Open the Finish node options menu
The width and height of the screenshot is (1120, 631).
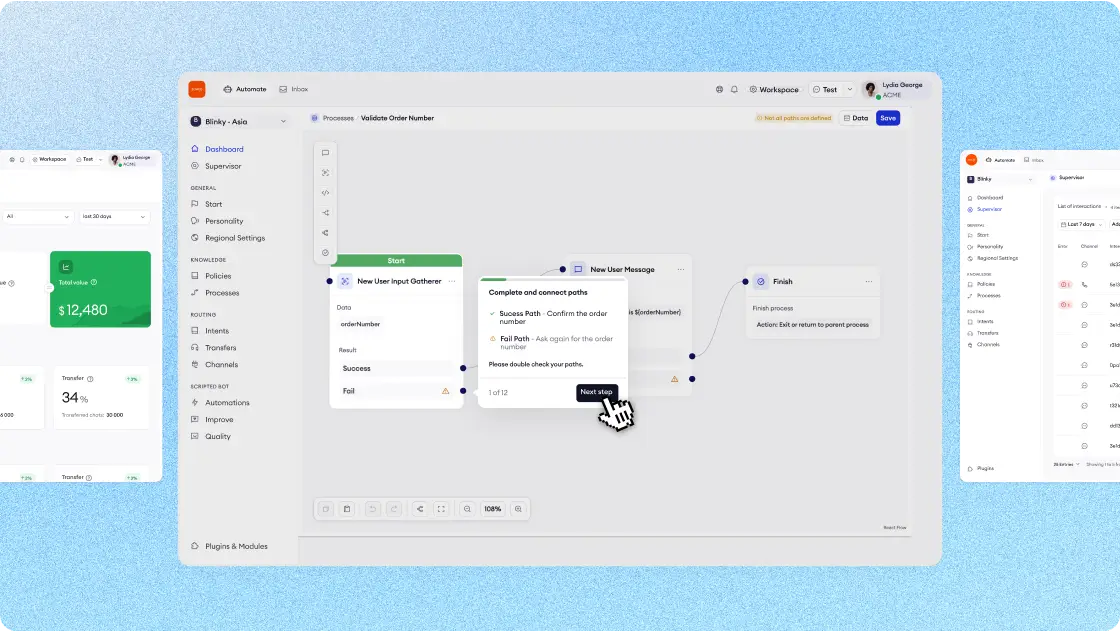click(869, 282)
